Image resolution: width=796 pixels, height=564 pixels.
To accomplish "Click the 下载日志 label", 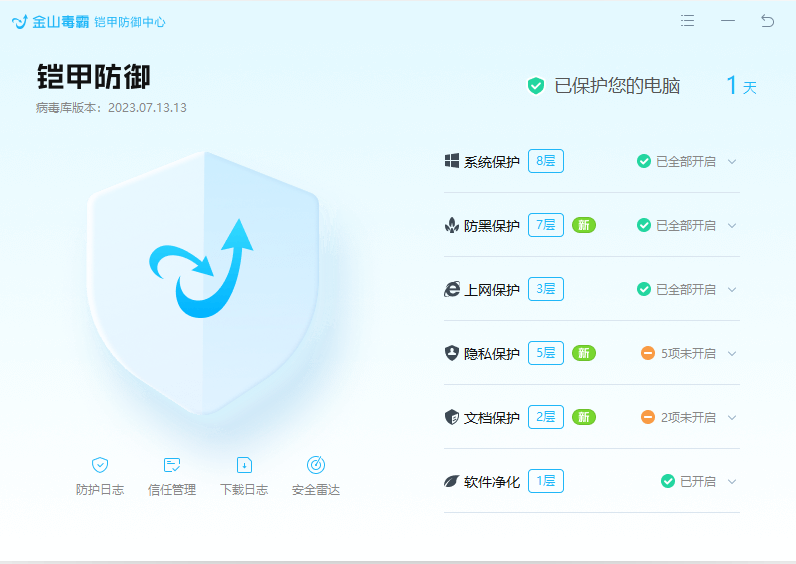I will [244, 489].
